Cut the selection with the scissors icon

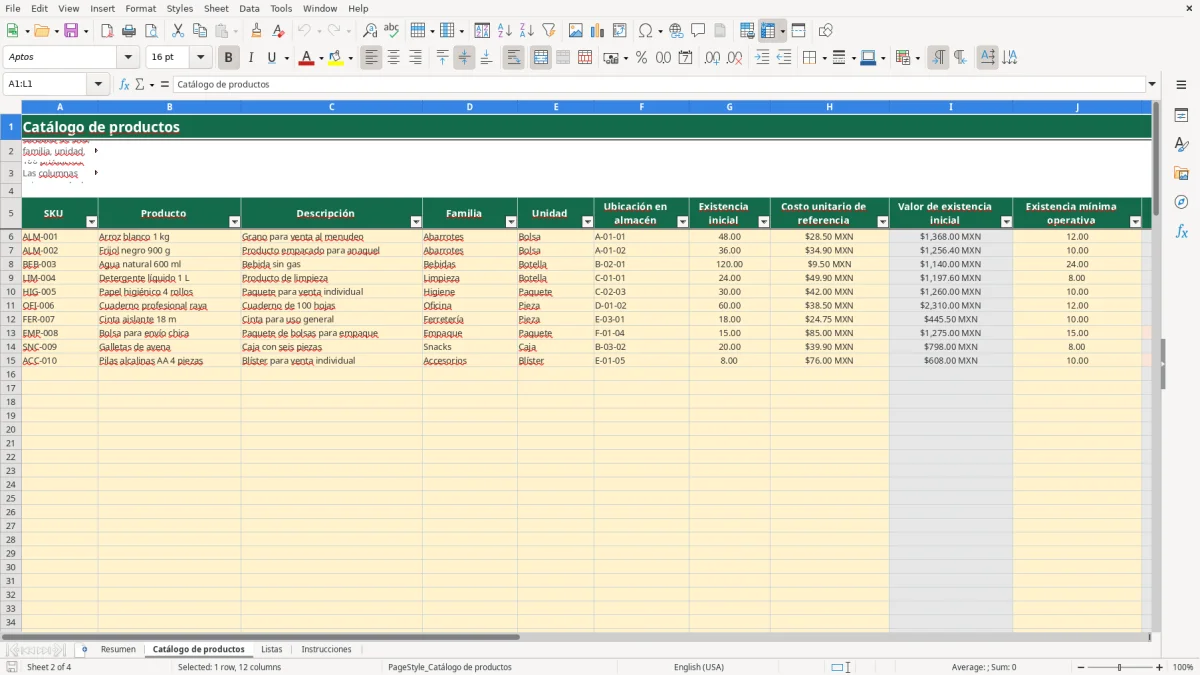click(x=178, y=31)
